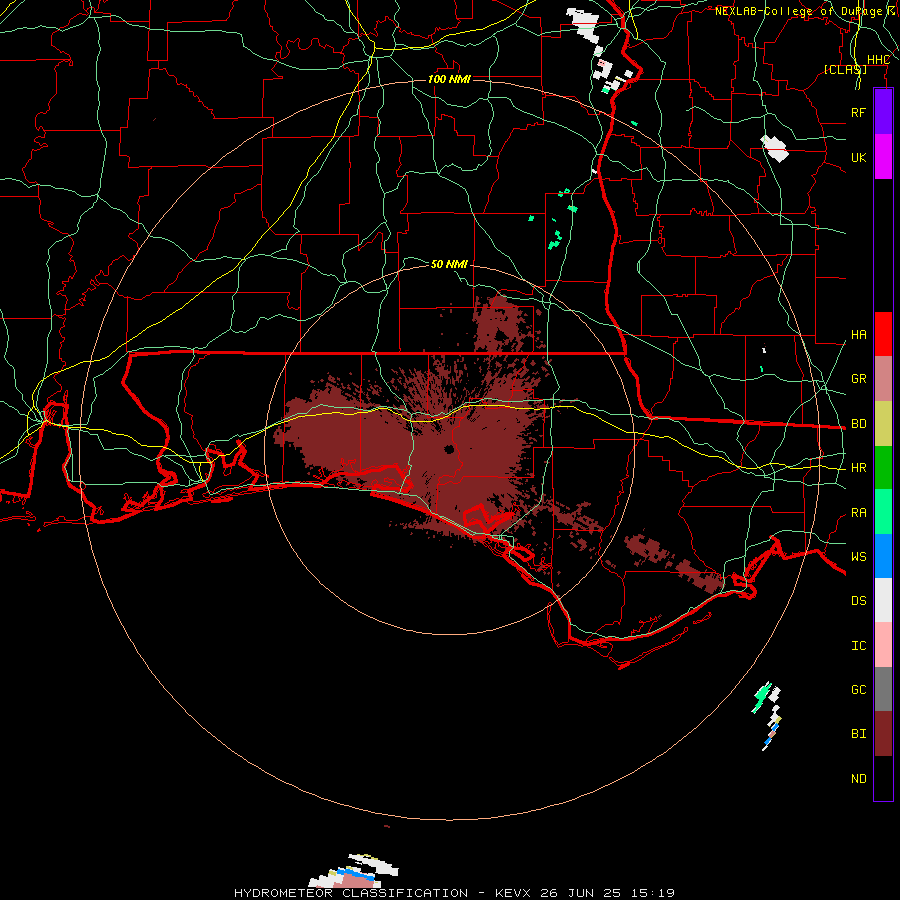
Task: Click the 'BI' legend label text
Action: (858, 734)
